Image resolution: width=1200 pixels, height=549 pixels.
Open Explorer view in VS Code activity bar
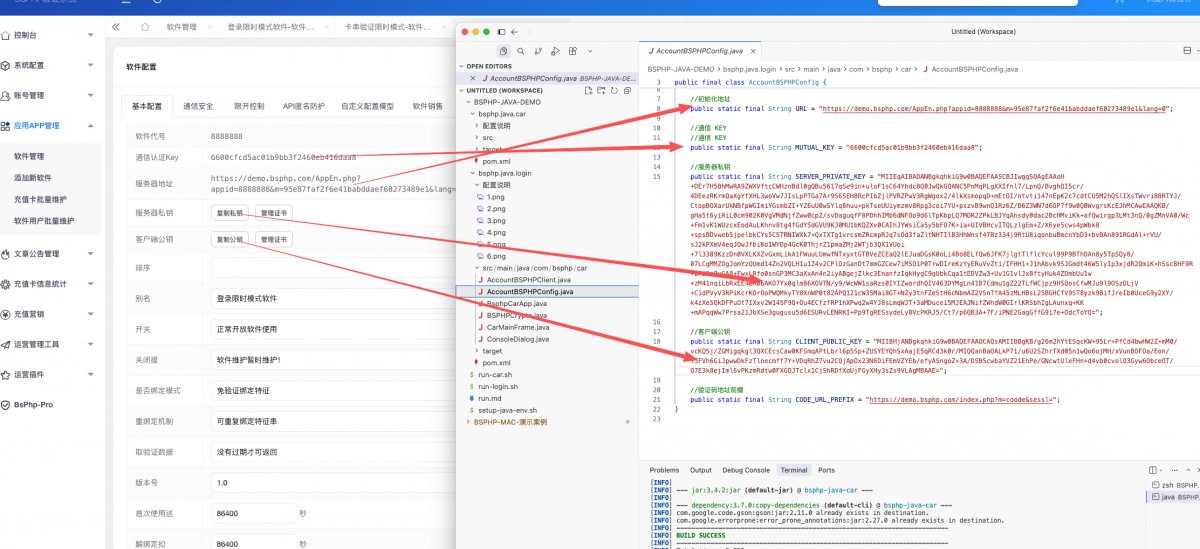(503, 51)
